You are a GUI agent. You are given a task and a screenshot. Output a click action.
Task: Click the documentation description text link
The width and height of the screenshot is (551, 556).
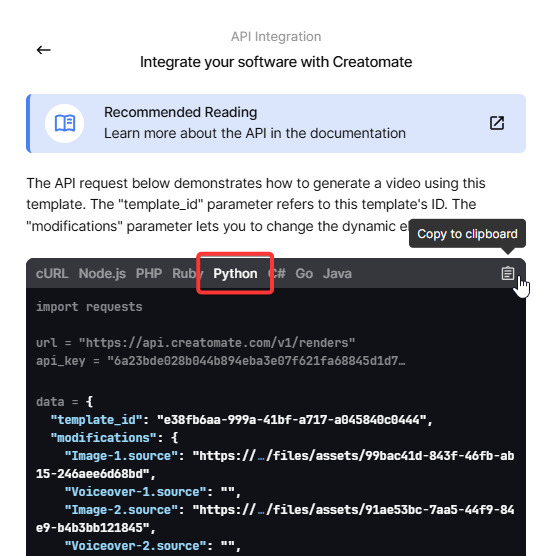(255, 133)
